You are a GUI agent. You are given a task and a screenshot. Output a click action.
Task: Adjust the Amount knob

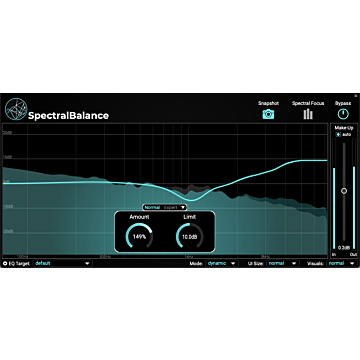coord(139,236)
